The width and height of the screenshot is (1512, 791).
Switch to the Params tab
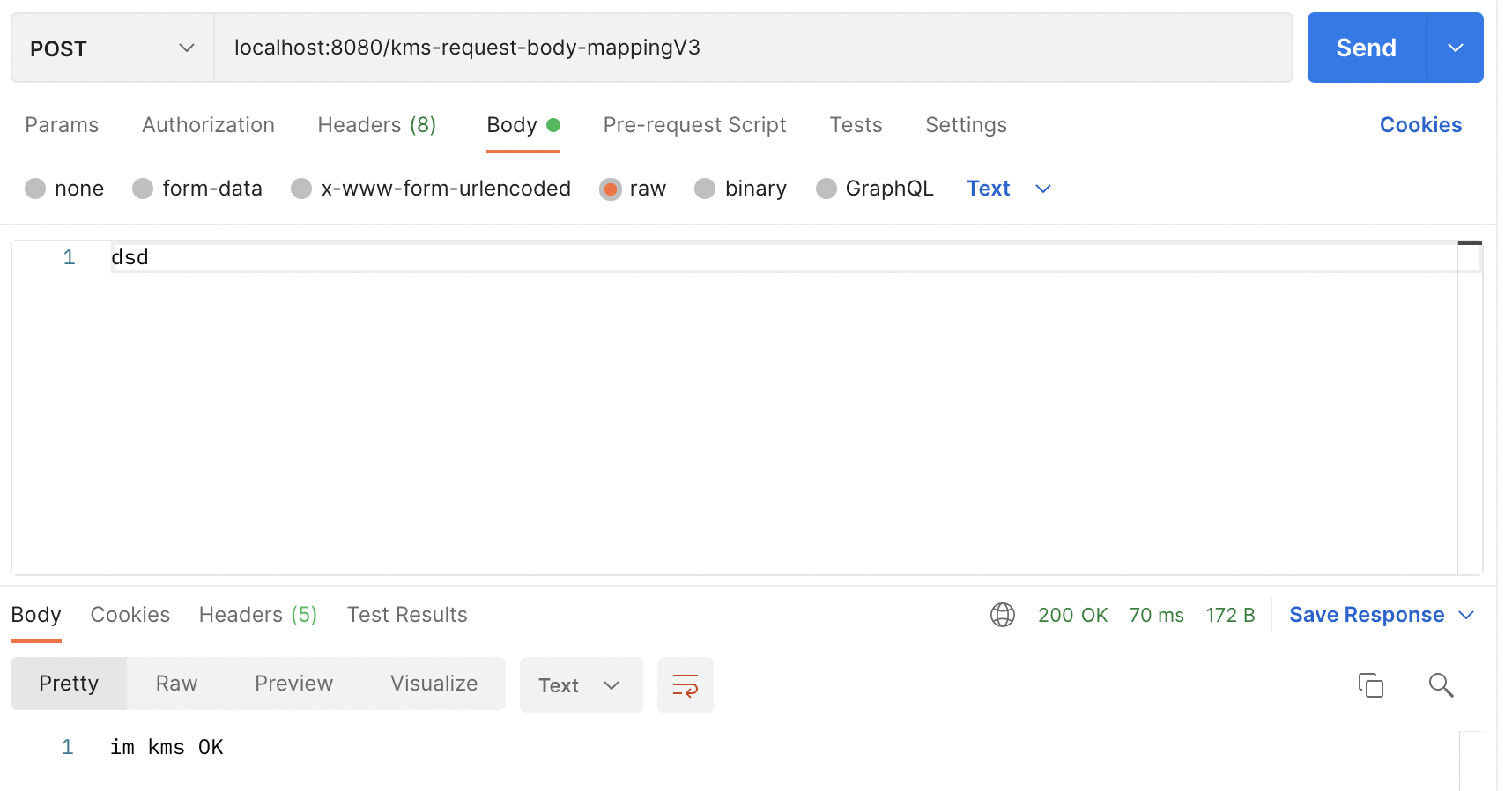[x=62, y=125]
